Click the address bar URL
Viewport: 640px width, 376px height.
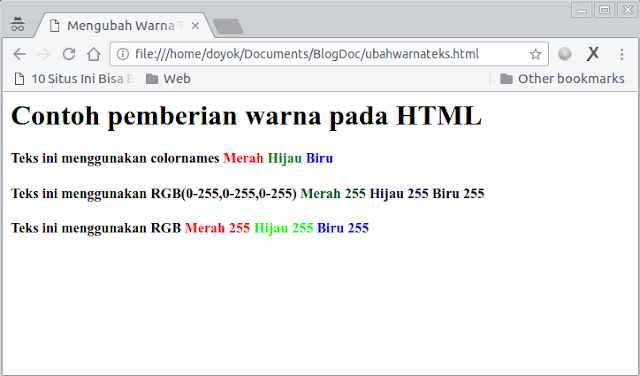click(307, 54)
